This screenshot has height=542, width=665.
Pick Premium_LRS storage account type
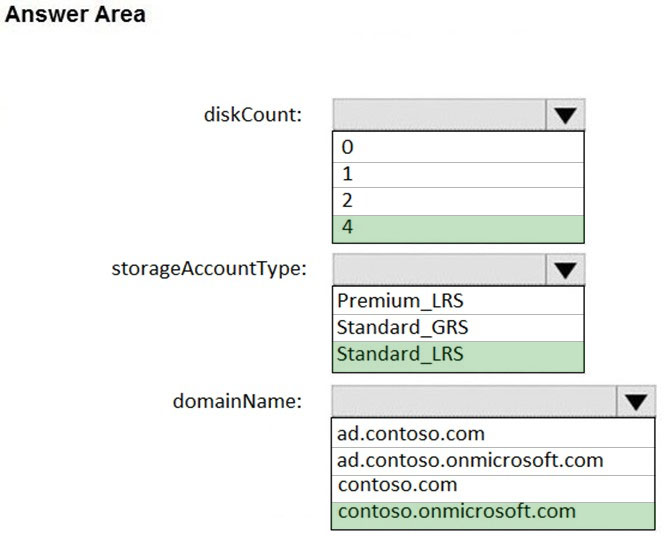click(x=458, y=301)
